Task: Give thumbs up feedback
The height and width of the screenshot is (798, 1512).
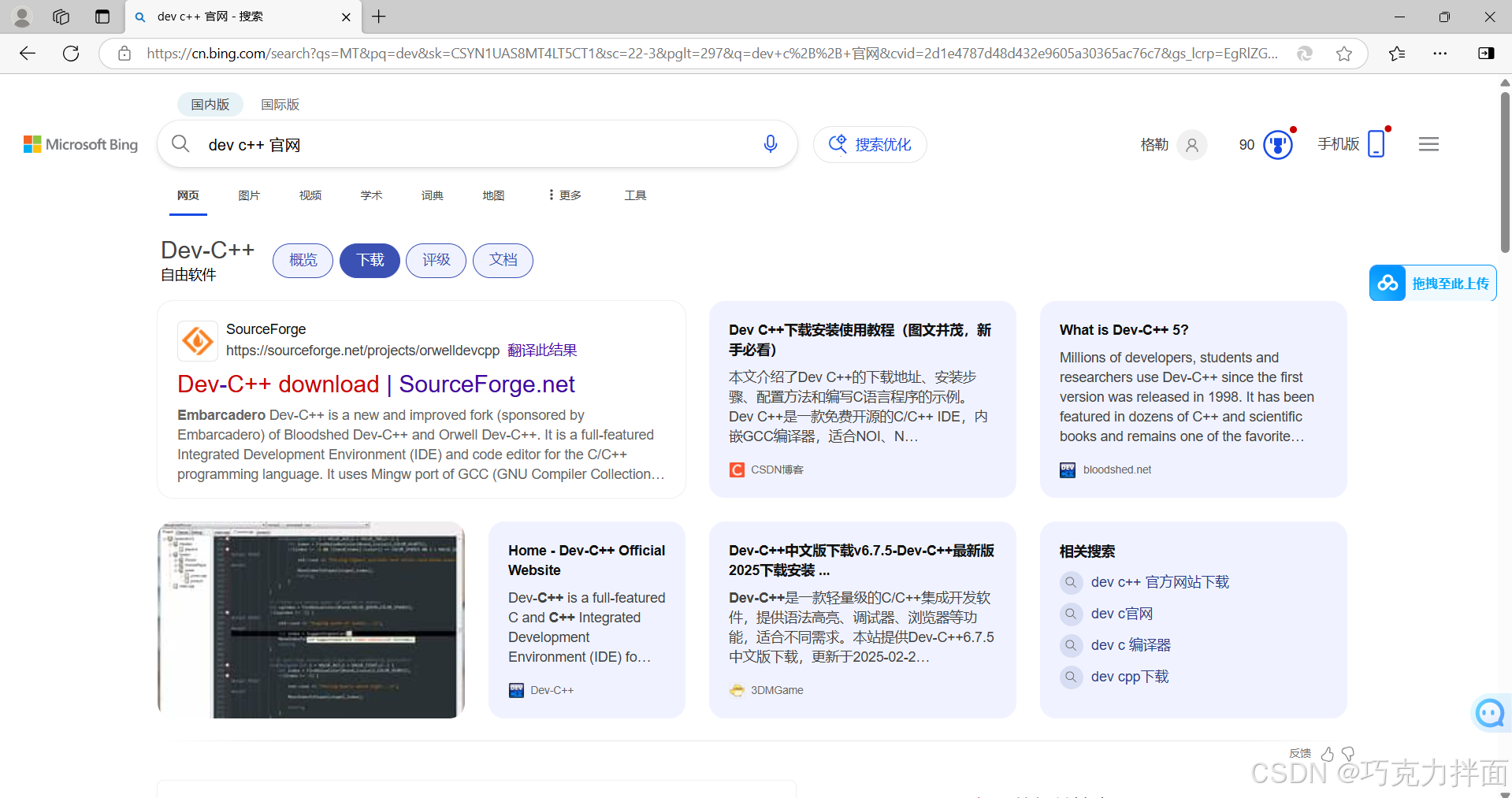Action: [x=1328, y=754]
